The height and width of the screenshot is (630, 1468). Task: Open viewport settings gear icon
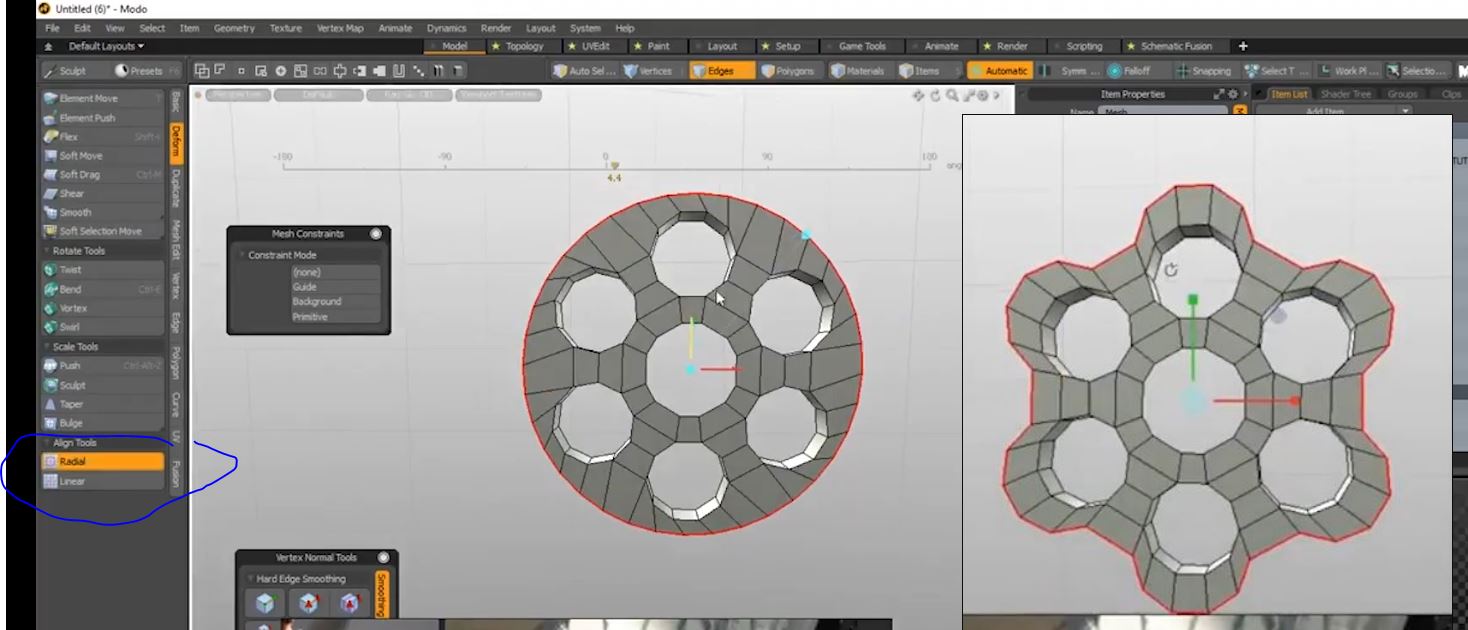tap(983, 96)
